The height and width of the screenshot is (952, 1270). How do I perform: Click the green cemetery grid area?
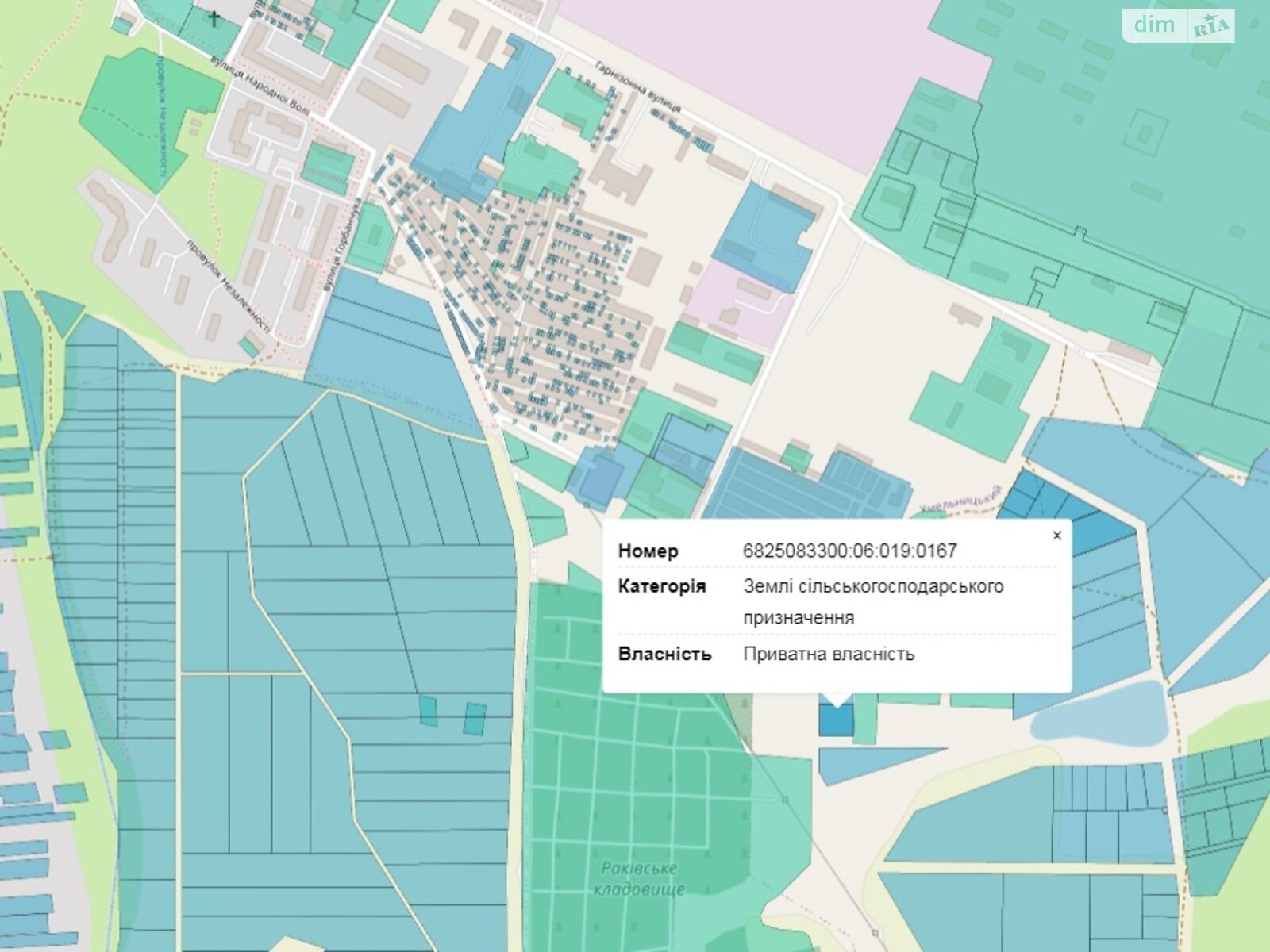click(635, 754)
